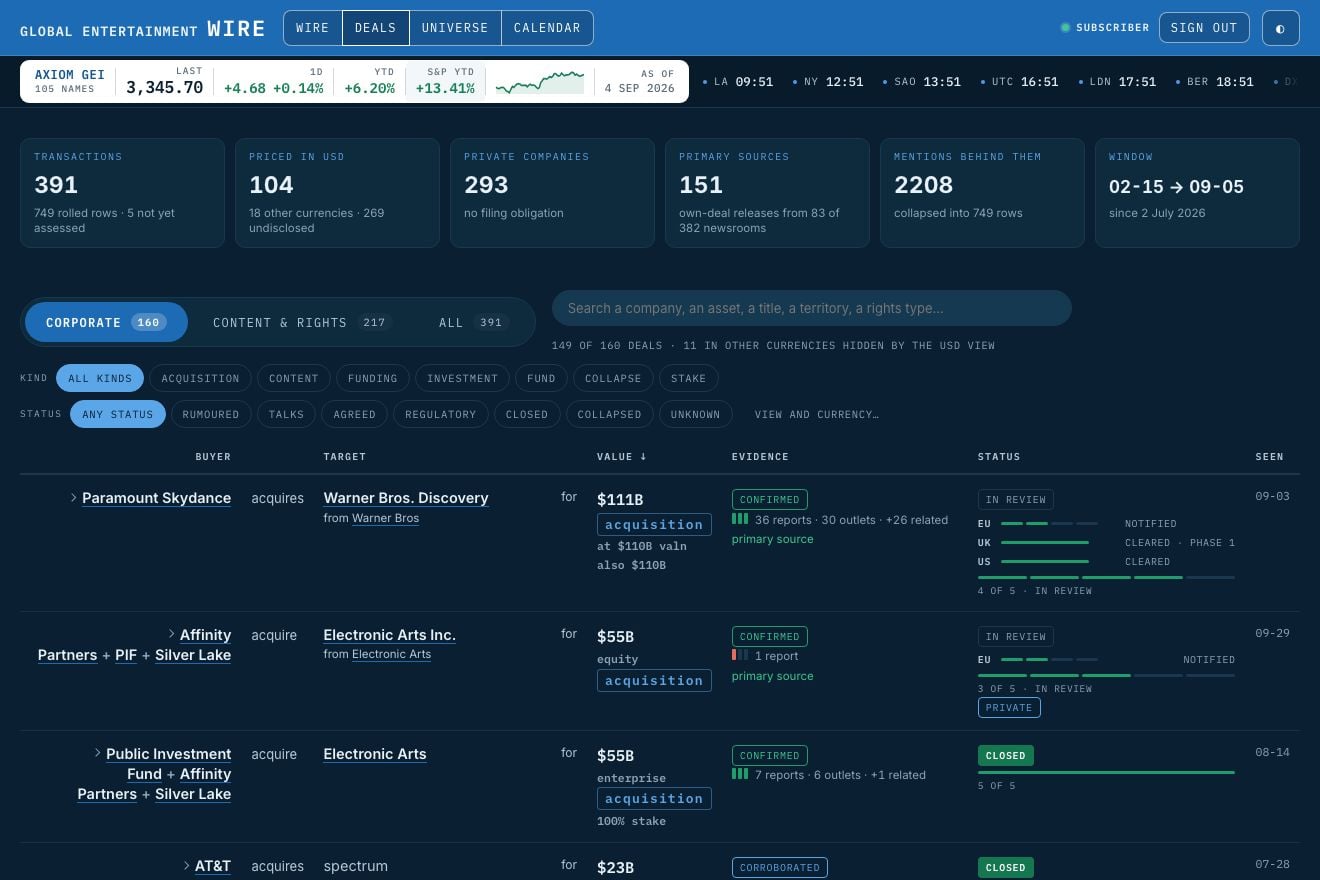The width and height of the screenshot is (1320, 880).
Task: Open the Transactions 391 summary card
Action: click(x=122, y=193)
